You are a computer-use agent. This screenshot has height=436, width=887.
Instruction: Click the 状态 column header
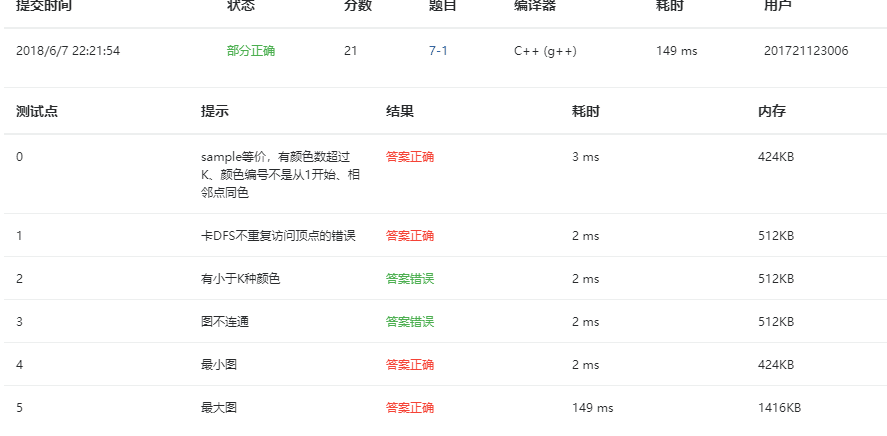[x=240, y=6]
